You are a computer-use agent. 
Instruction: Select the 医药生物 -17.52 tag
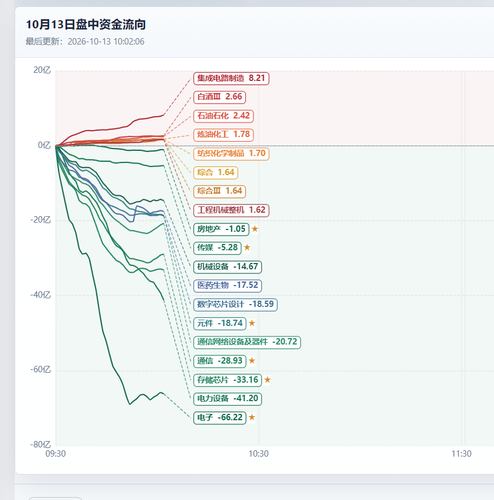click(x=227, y=285)
